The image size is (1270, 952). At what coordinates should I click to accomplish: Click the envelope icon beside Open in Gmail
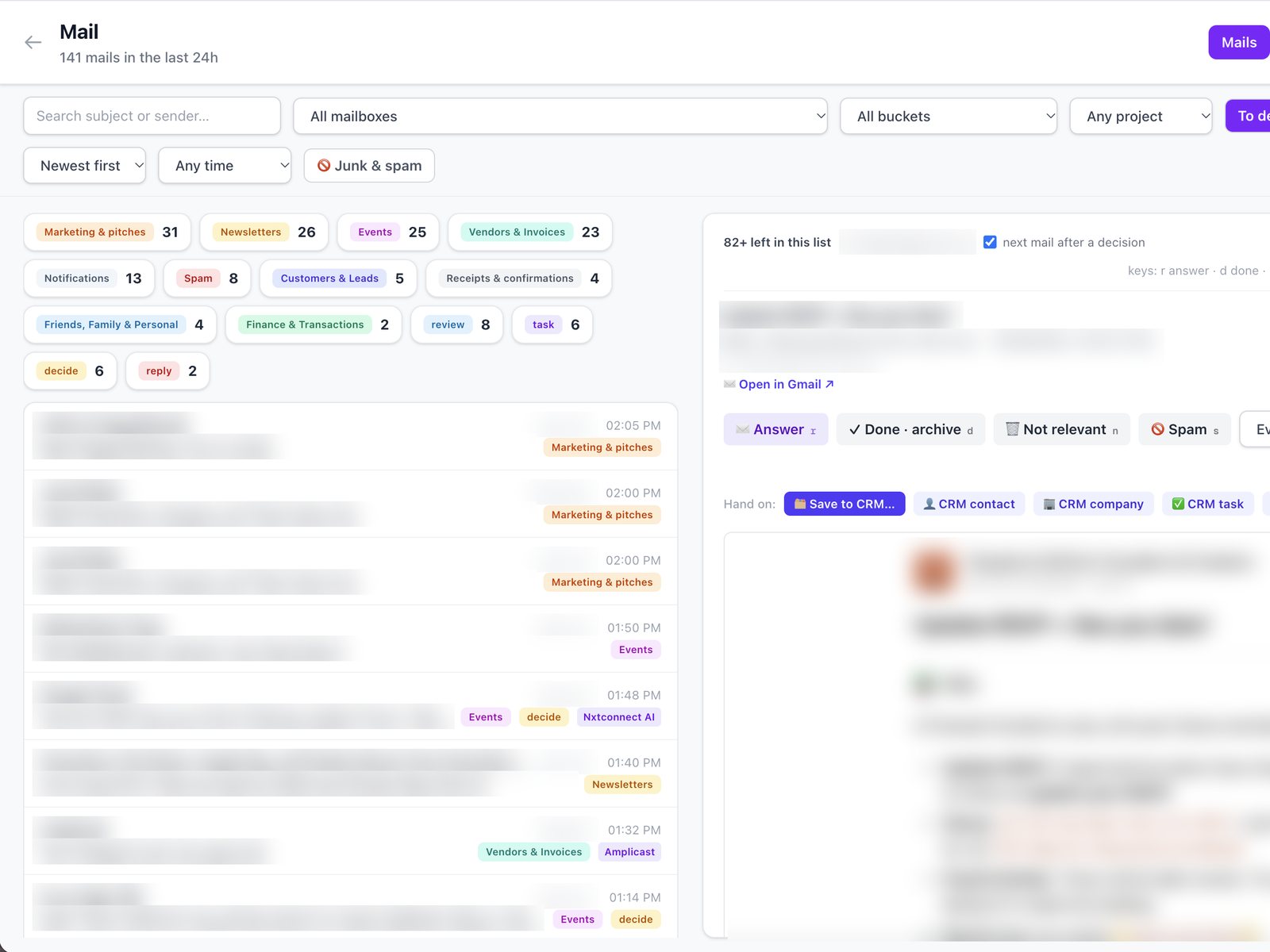pos(729,384)
